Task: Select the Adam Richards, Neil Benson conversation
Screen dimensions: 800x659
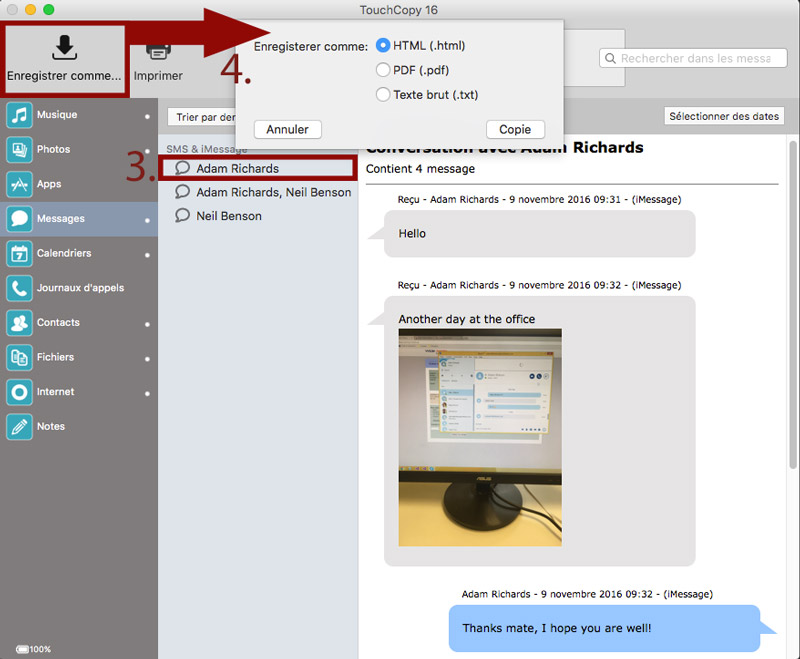Action: (258, 192)
